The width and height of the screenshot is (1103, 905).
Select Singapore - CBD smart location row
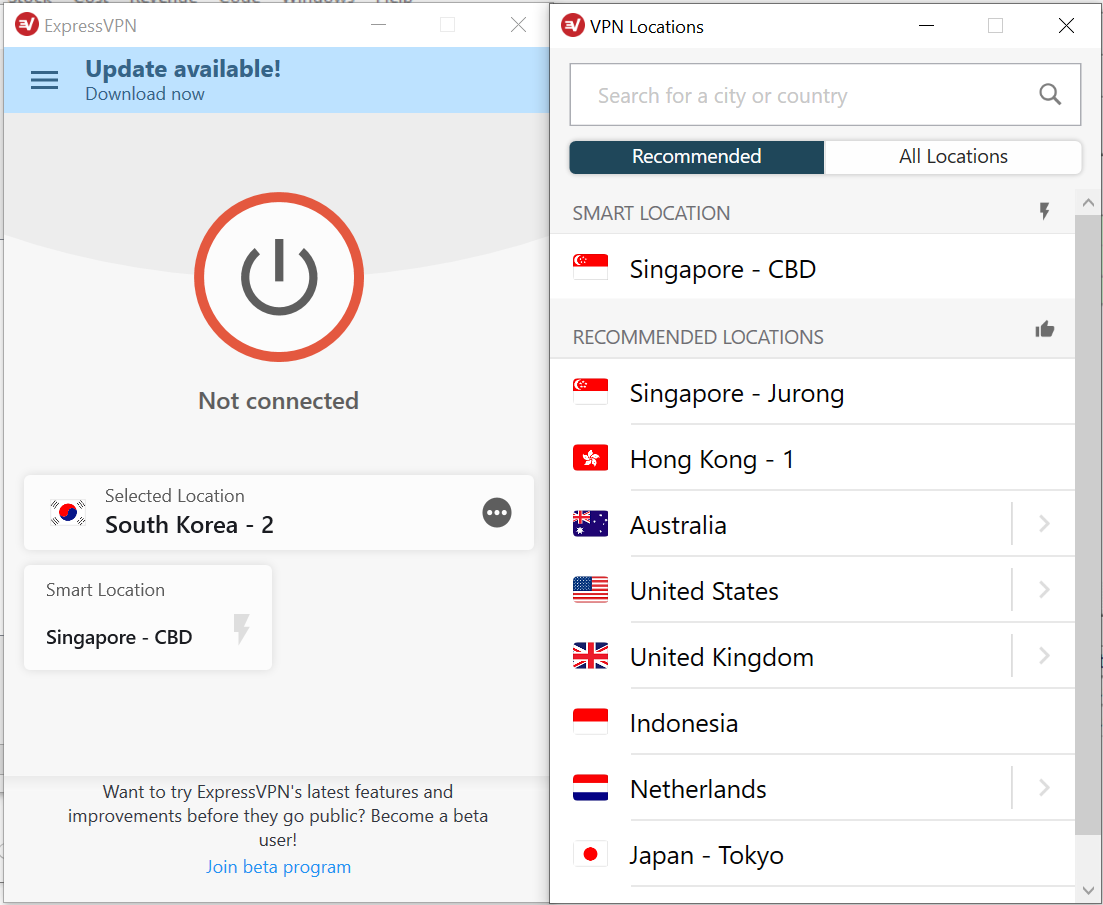click(812, 268)
